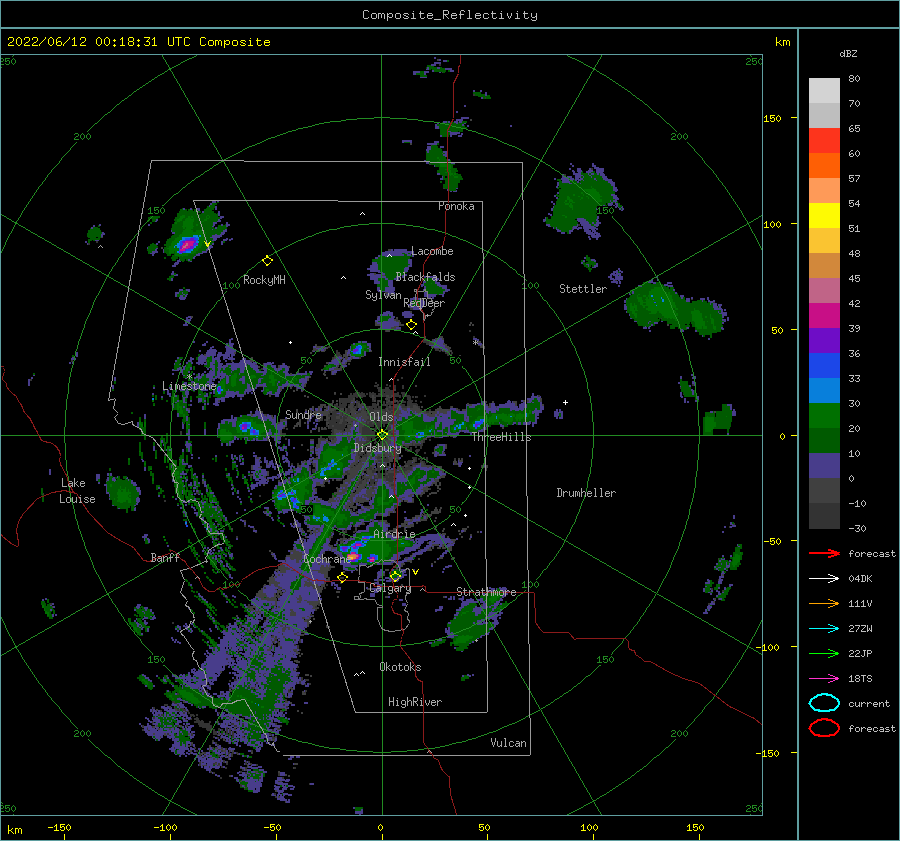Click the white 04DK arrow legend icon
Image resolution: width=900 pixels, height=841 pixels.
[x=824, y=579]
